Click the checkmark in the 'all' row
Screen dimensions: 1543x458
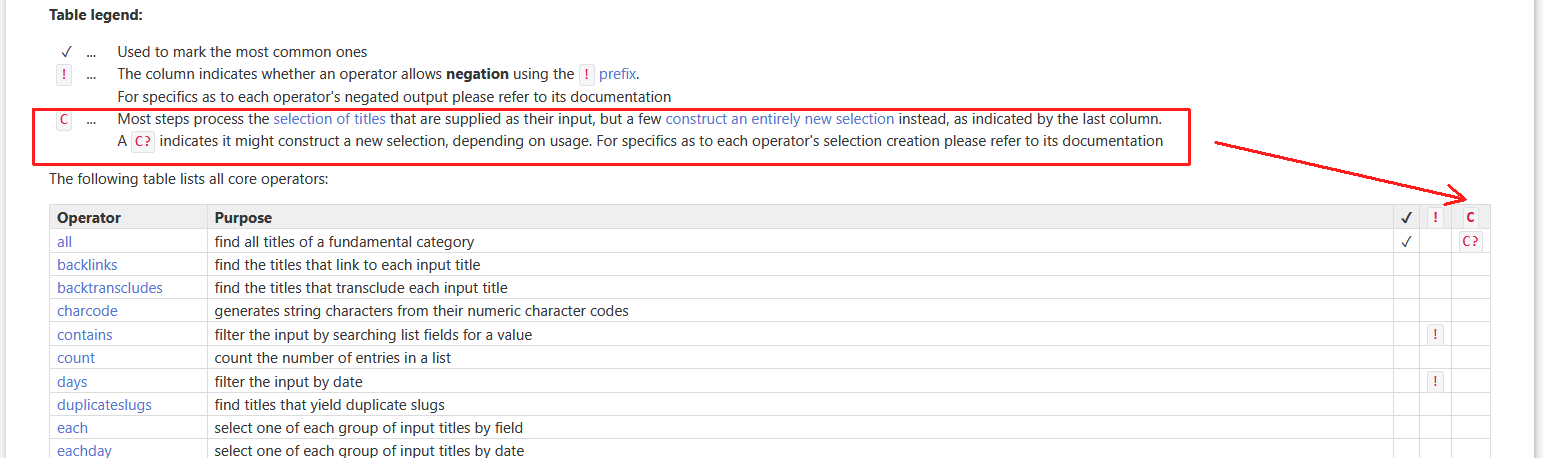click(1406, 241)
